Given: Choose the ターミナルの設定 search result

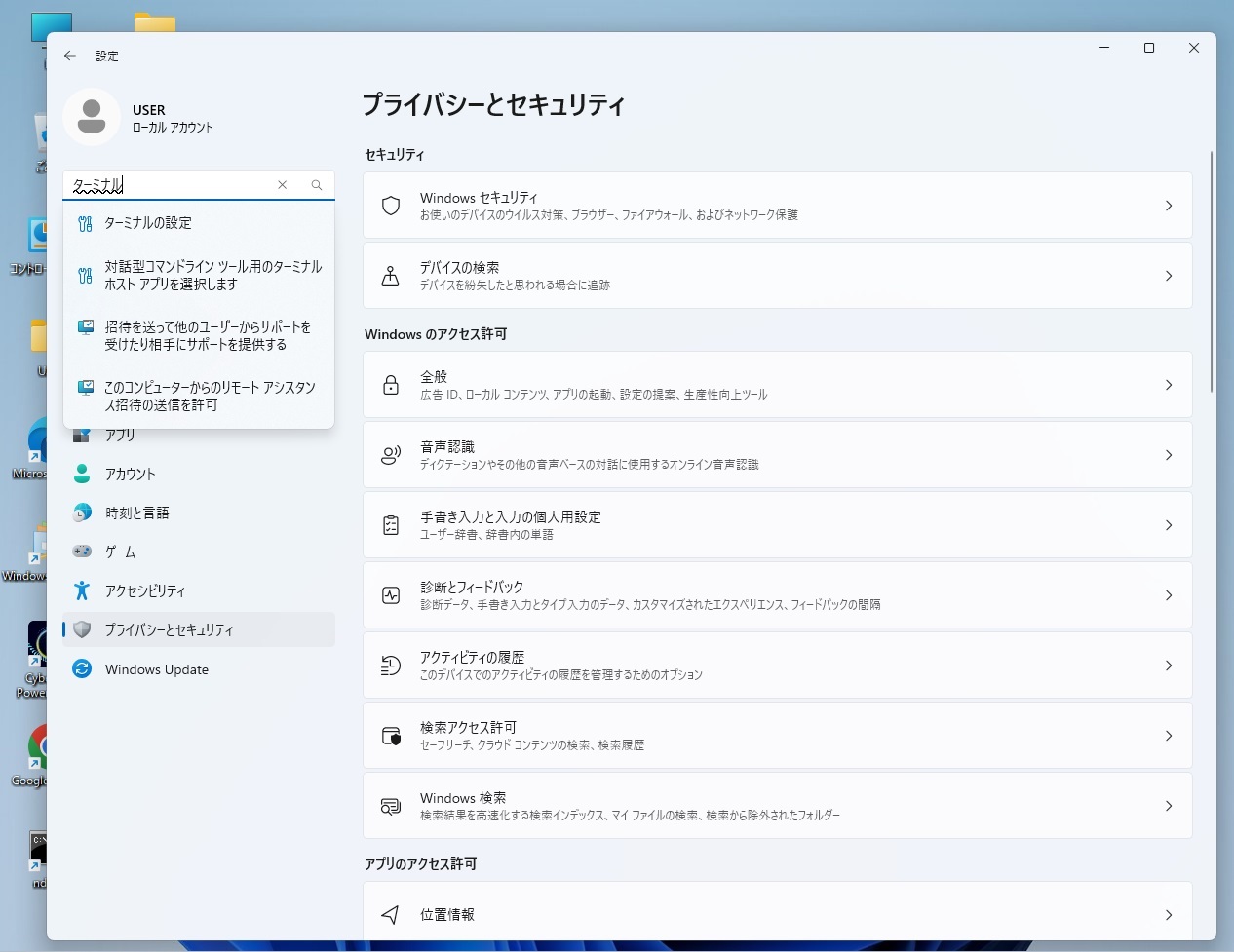Looking at the screenshot, I should 199,223.
